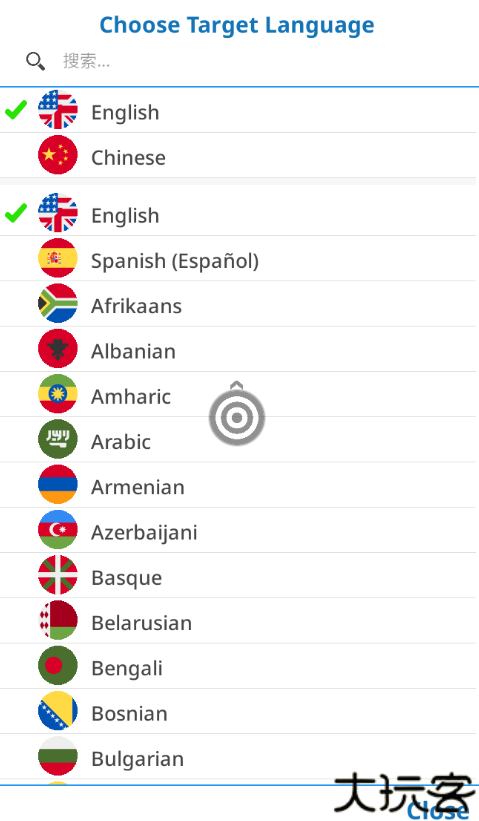The height and width of the screenshot is (821, 479).
Task: Select Armenian as target language
Action: point(238,485)
